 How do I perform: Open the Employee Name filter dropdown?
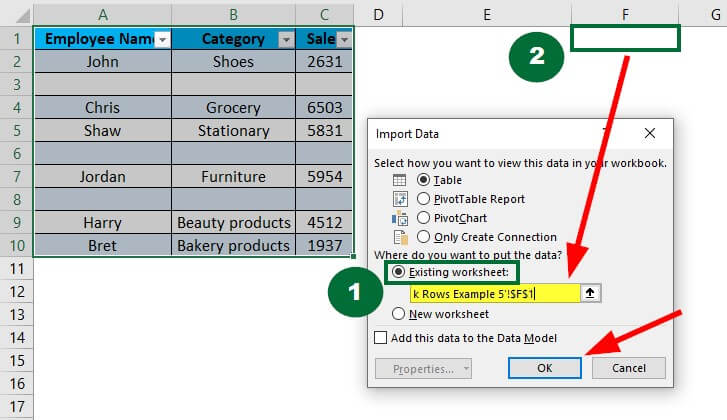(x=161, y=39)
